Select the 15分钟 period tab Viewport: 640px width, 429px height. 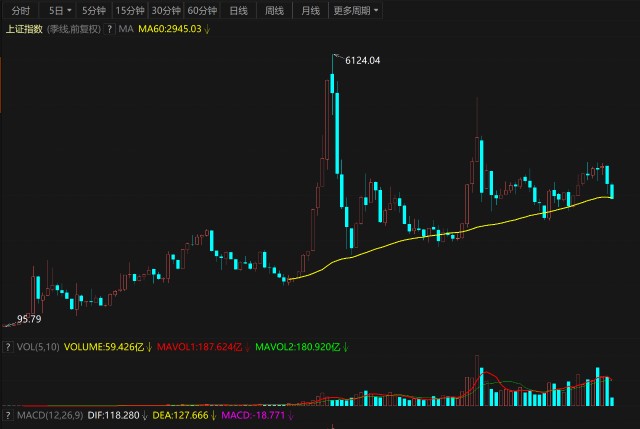point(130,10)
